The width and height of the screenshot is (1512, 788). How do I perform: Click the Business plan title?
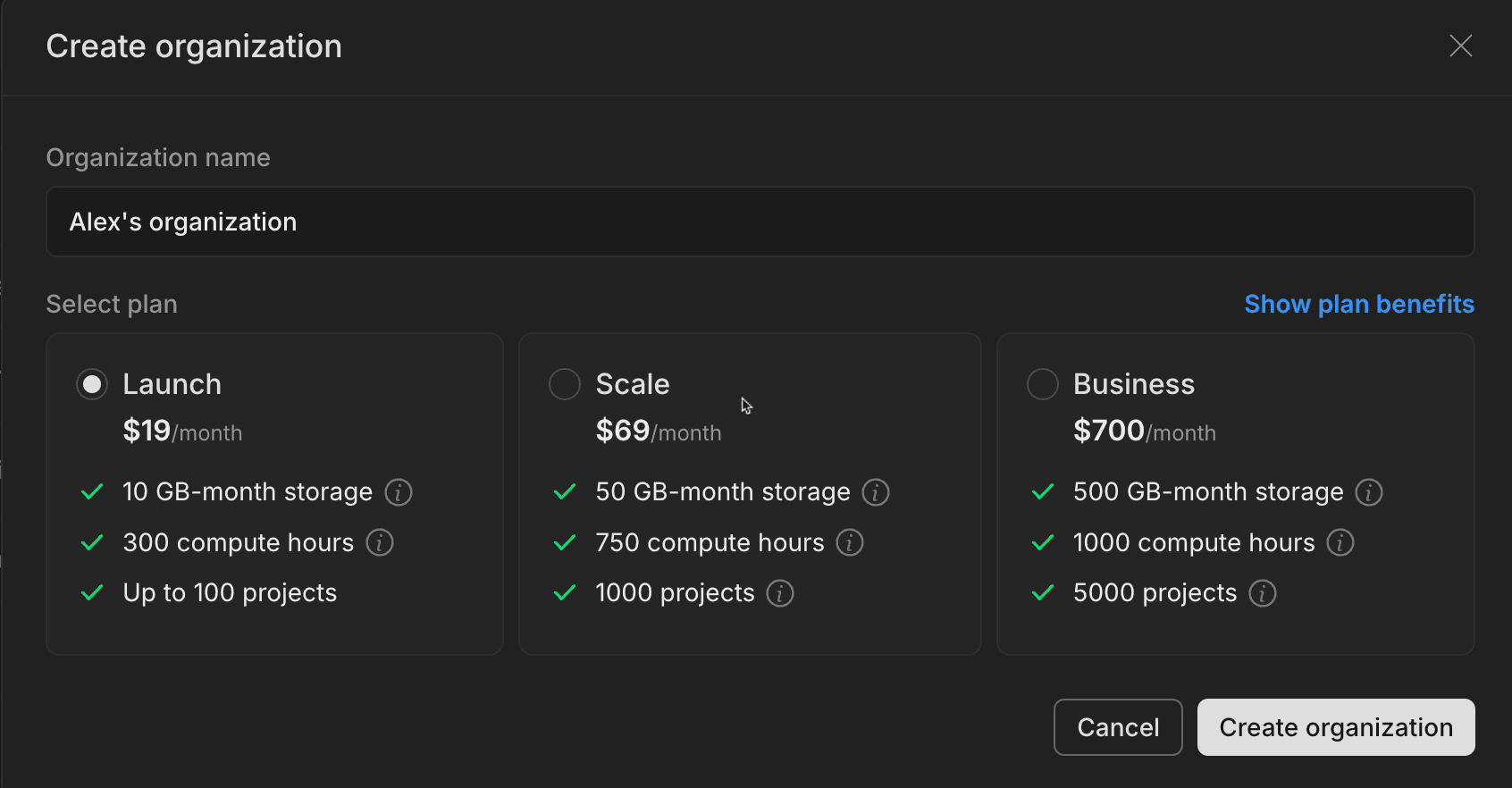pos(1133,384)
